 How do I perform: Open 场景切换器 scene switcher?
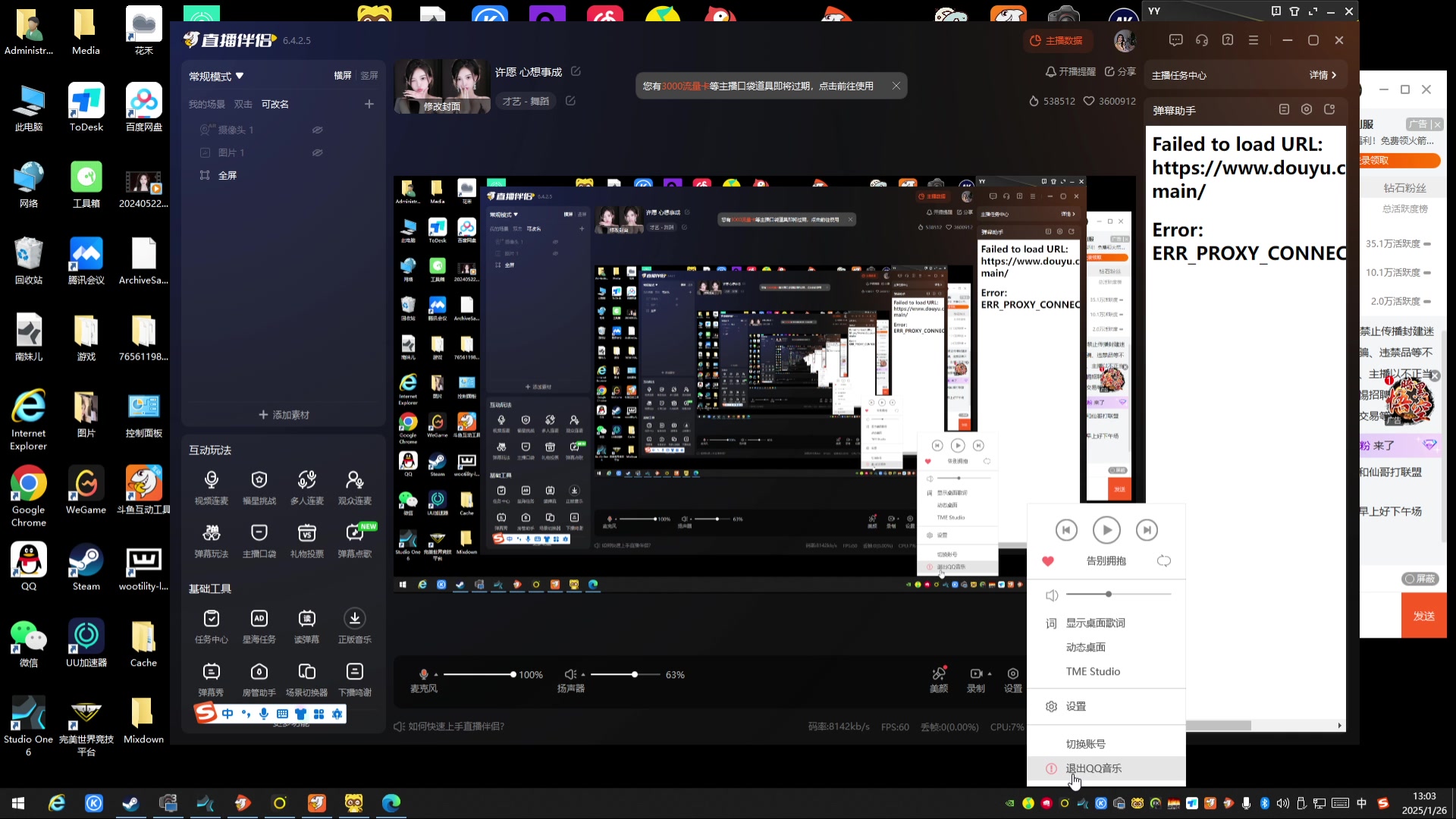pyautogui.click(x=307, y=679)
